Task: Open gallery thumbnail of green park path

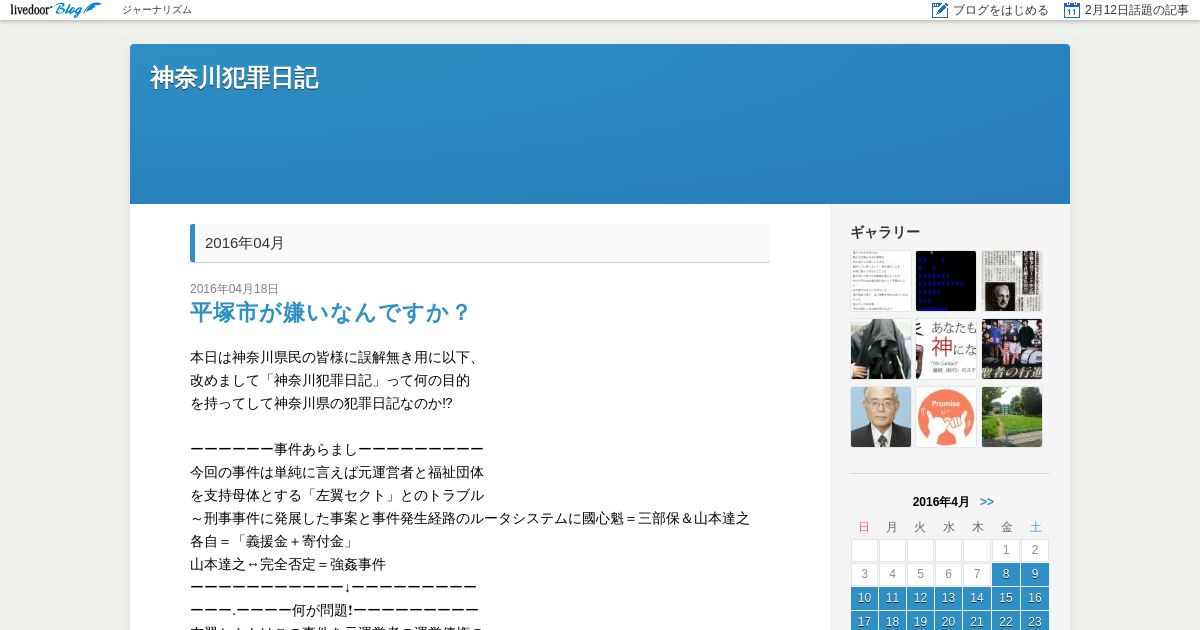Action: pyautogui.click(x=1012, y=417)
